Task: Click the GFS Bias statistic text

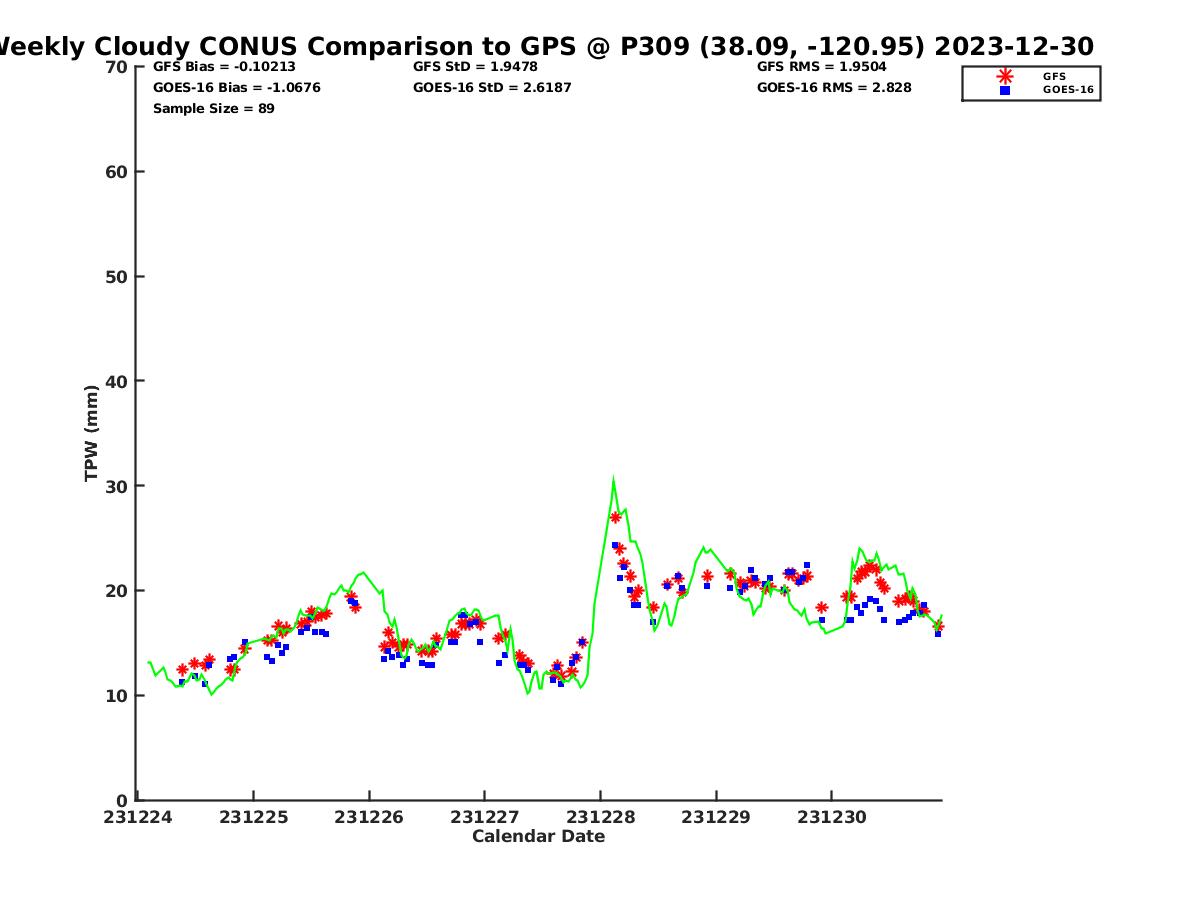Action: point(225,67)
